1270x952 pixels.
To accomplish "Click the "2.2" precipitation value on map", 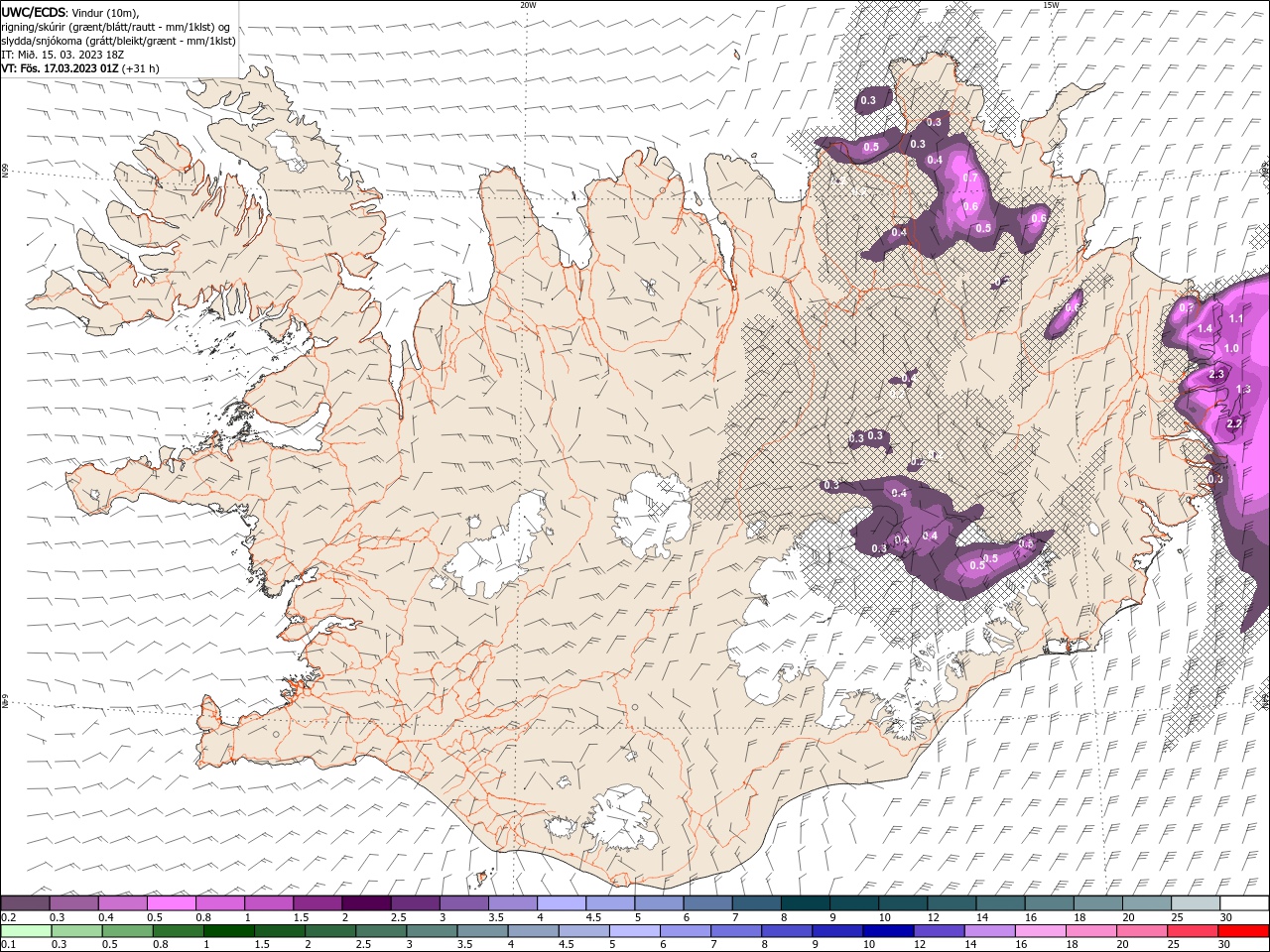I will tap(1235, 423).
